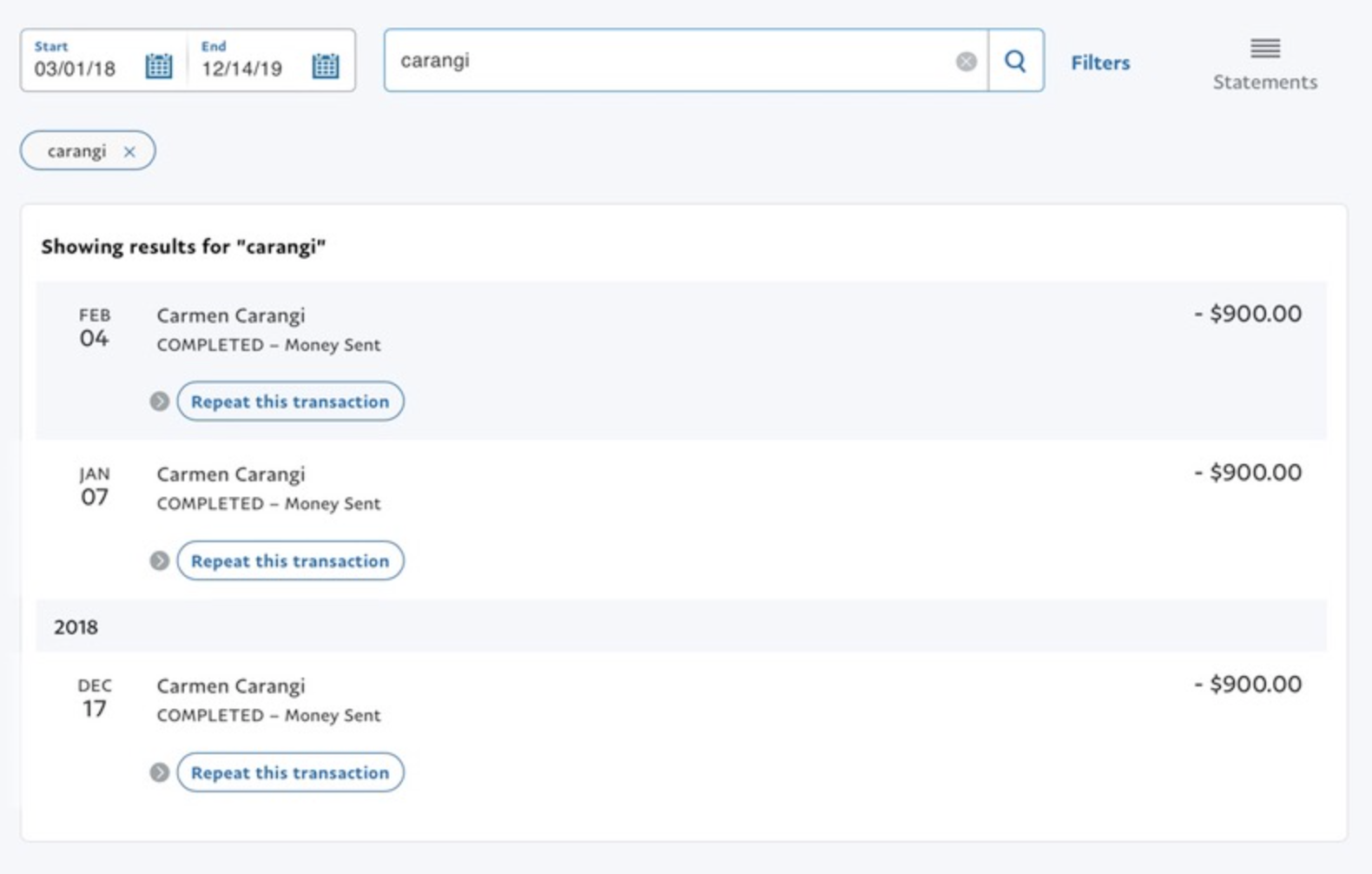Click the magnifying glass search button

coord(1015,61)
